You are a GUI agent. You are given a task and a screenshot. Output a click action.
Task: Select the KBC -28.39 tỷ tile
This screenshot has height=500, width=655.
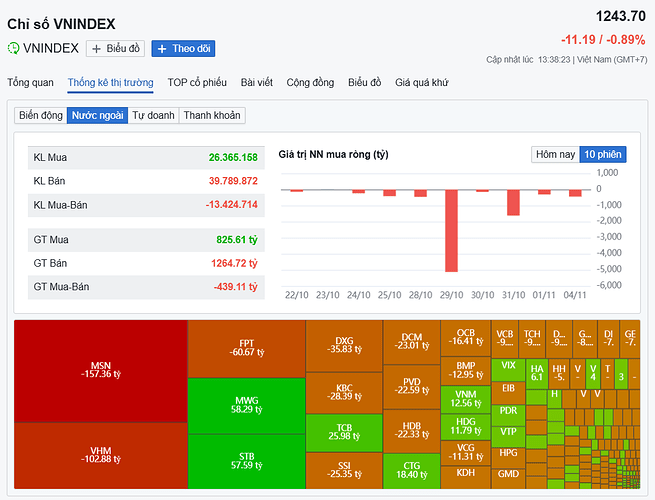click(344, 393)
